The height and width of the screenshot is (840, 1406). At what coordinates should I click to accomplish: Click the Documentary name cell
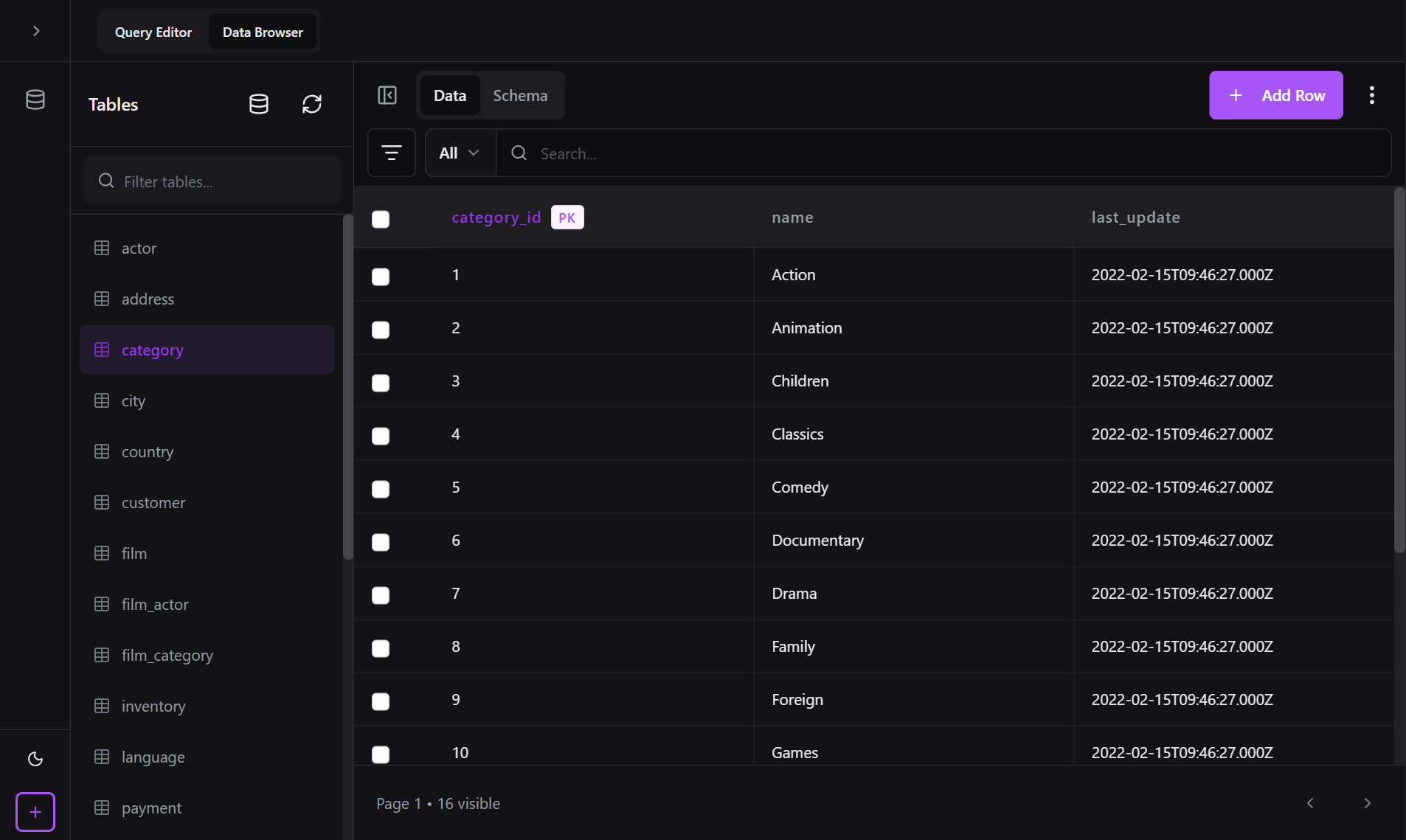point(913,540)
